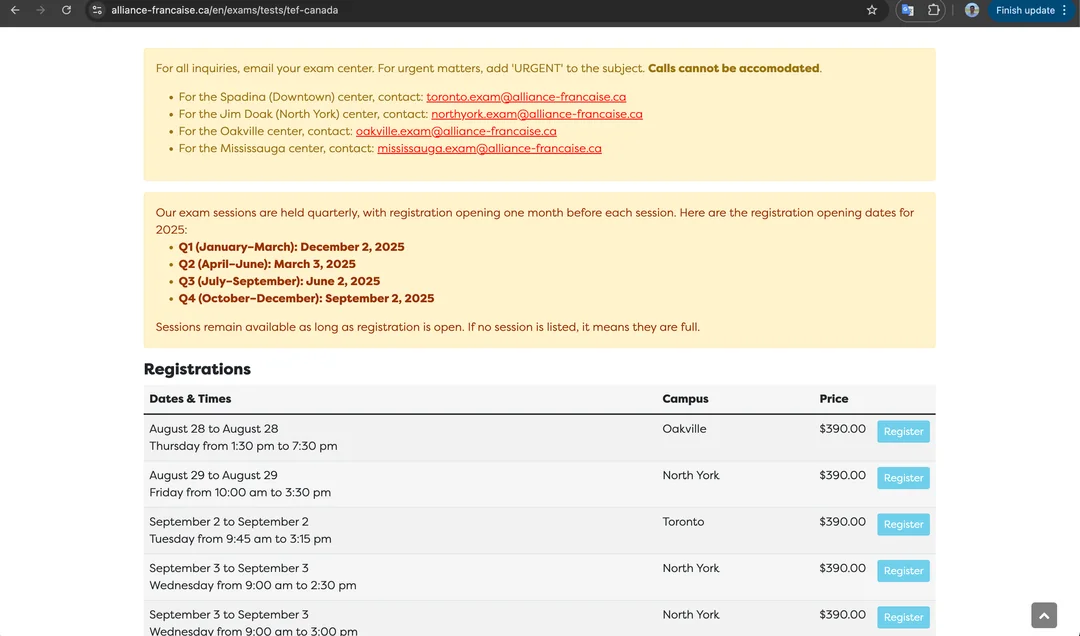
Task: Register for September 3 session ending 3:00 pm
Action: 903,617
